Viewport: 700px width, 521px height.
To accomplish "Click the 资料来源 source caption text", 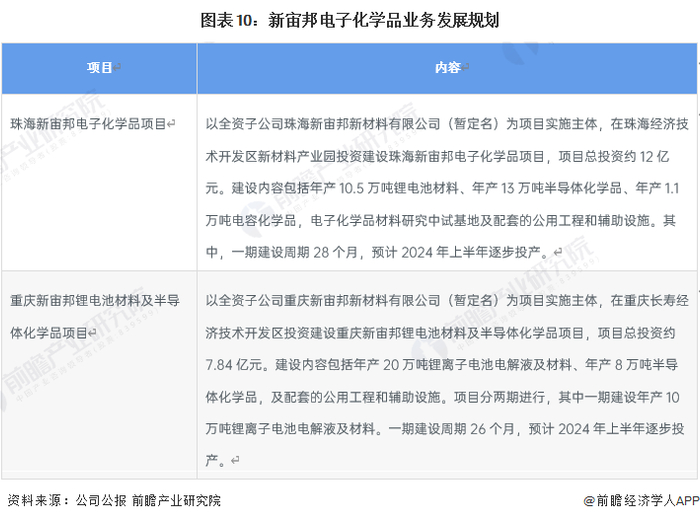I will (114, 500).
